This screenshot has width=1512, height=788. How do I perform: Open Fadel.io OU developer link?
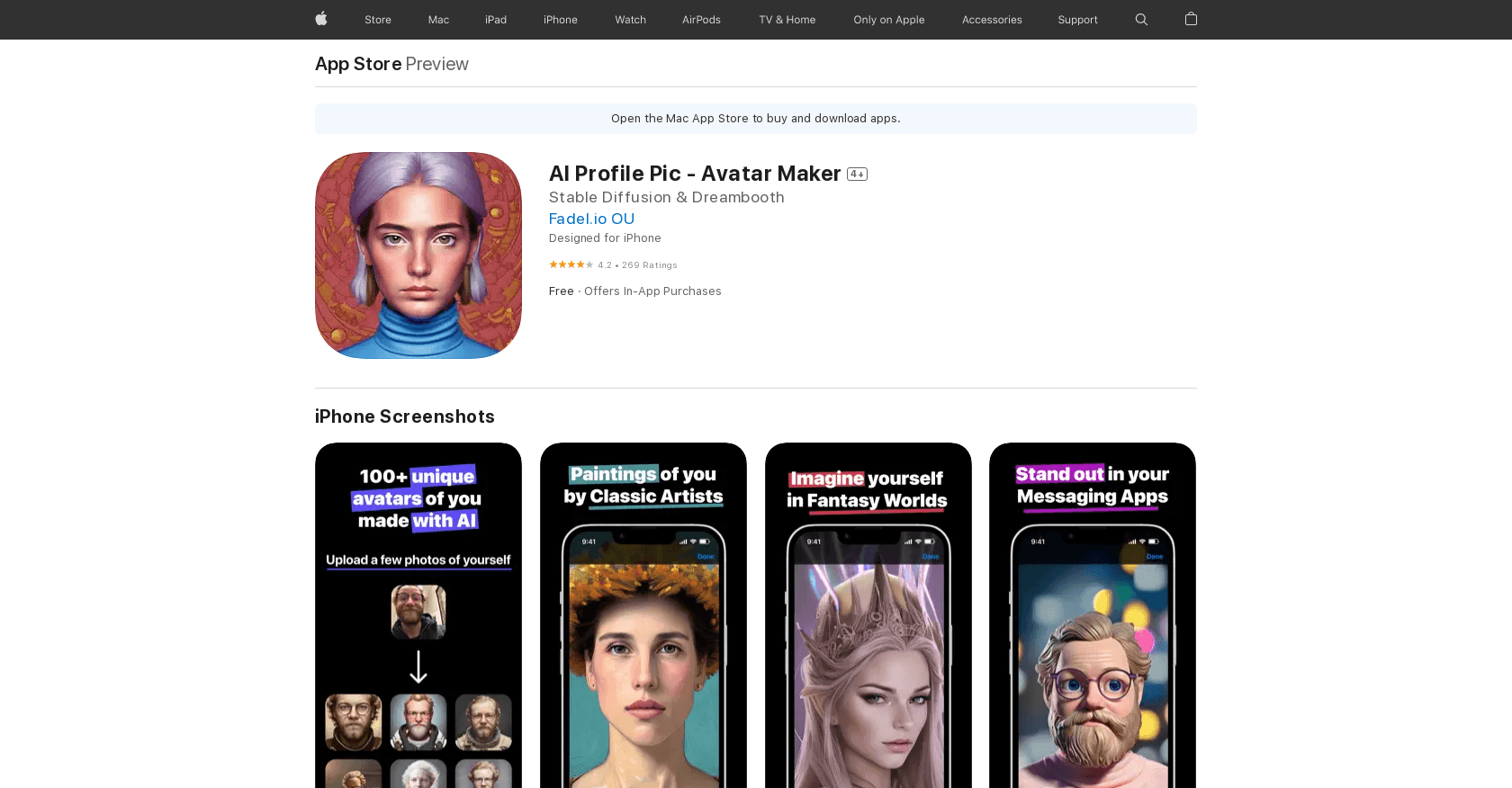point(591,219)
